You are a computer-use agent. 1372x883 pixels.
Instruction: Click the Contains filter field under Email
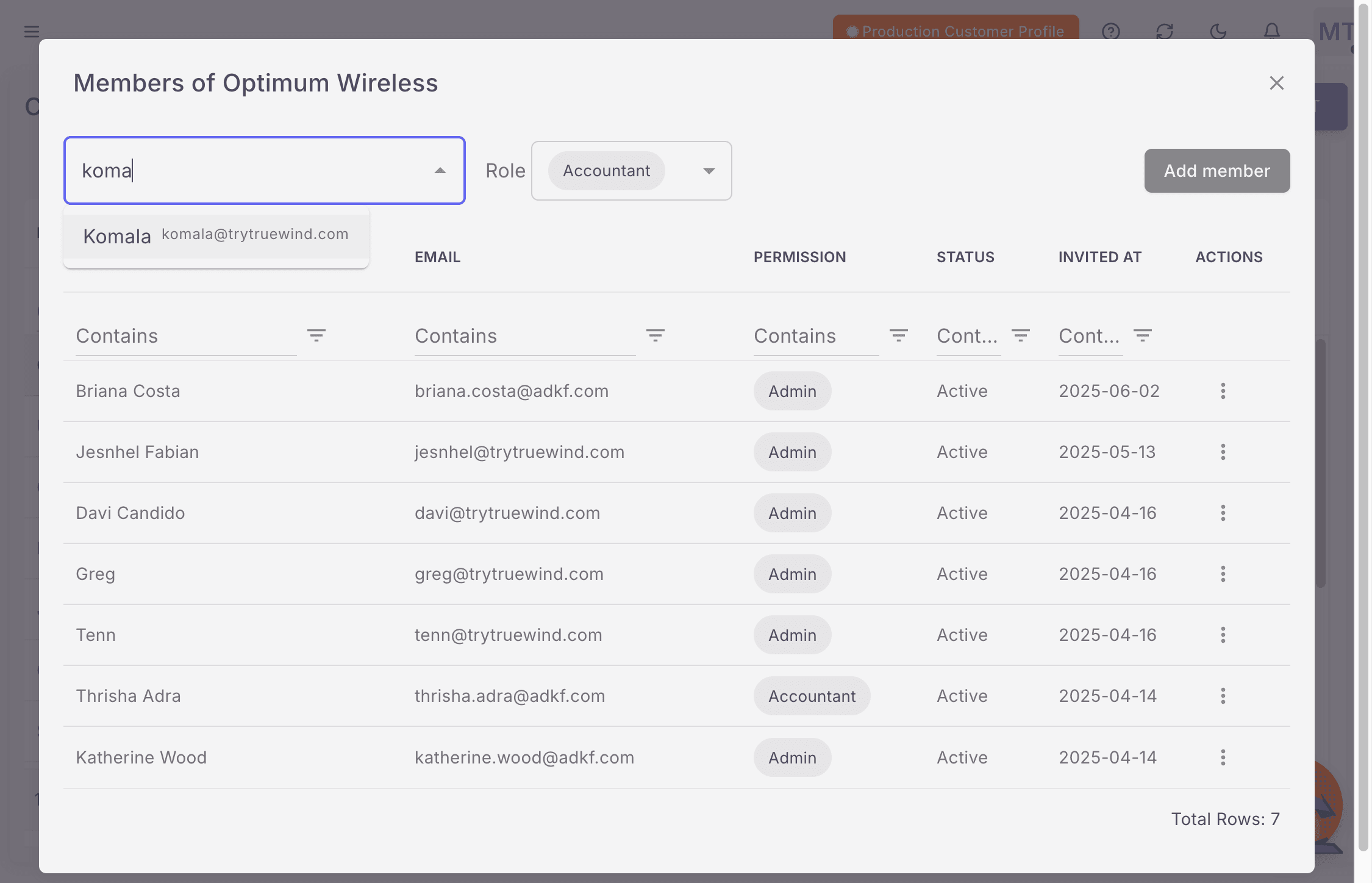pyautogui.click(x=524, y=335)
